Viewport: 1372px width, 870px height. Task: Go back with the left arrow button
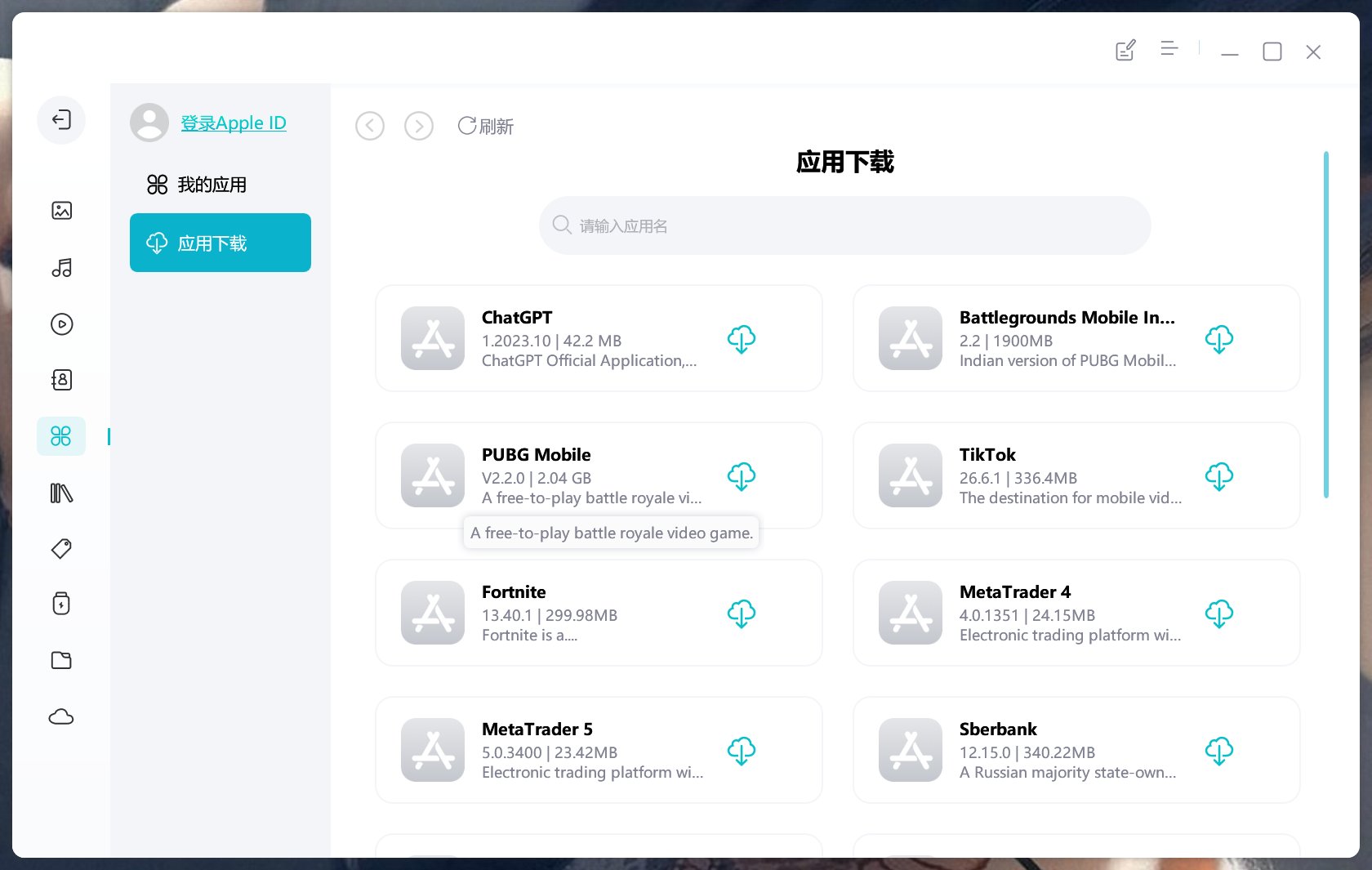[370, 126]
